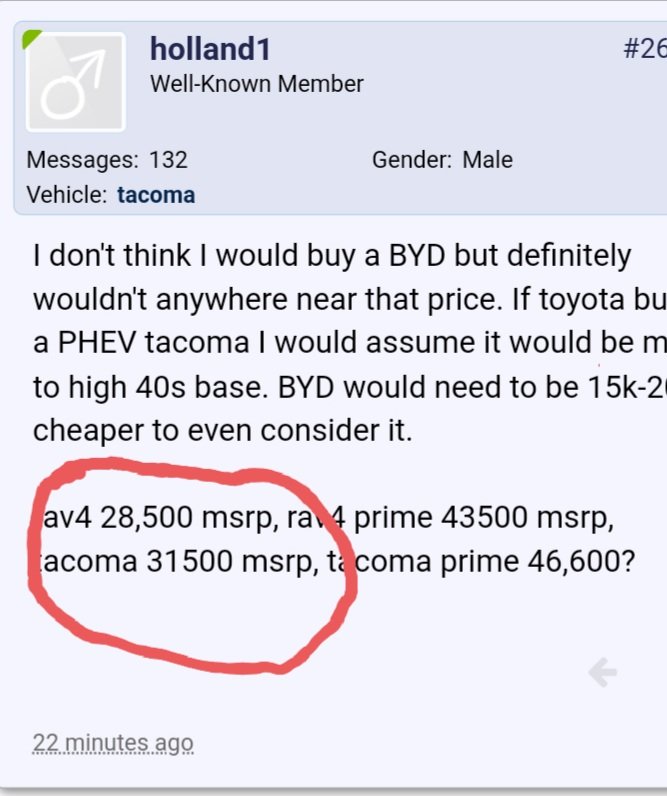Click the "tacoma prime 46,600?" text
667x796 pixels.
tap(481, 561)
